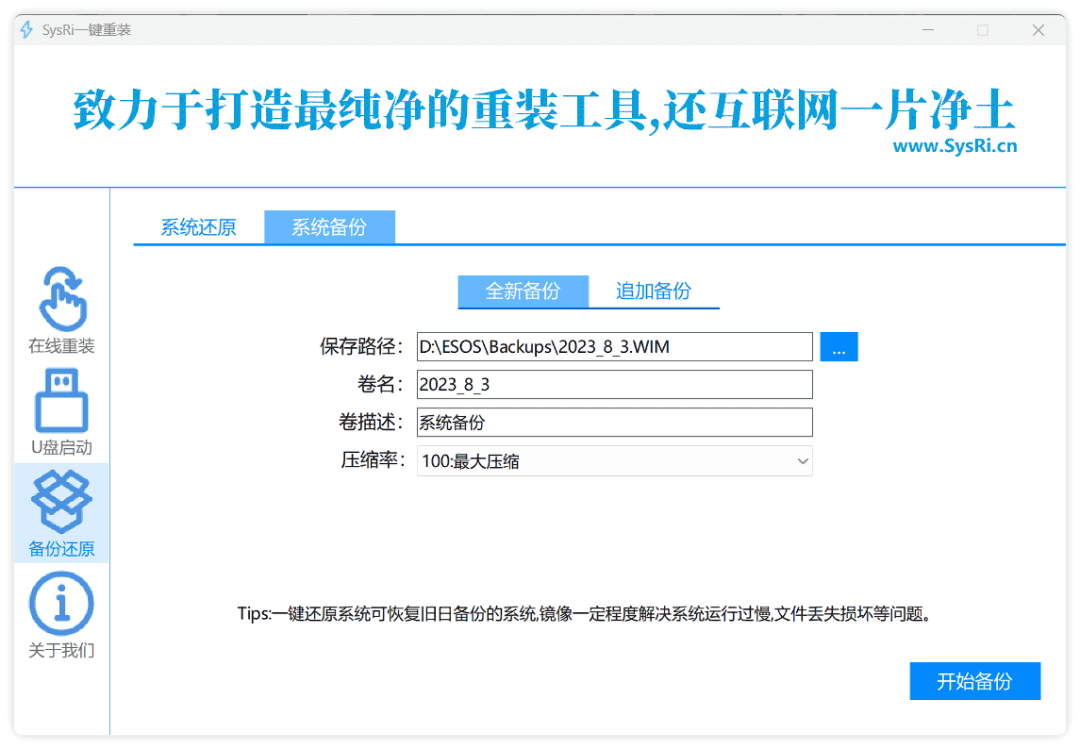The image size is (1080, 749).
Task: Click the circled-i icon above 关于我们
Action: tap(60, 601)
